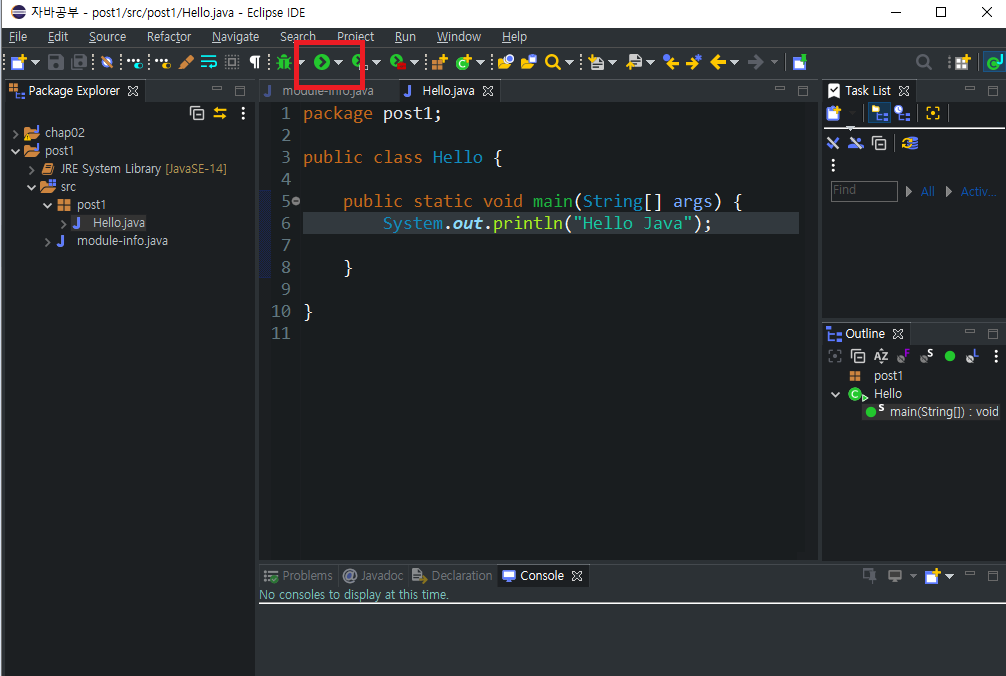Click the Coverage run icon
This screenshot has height=676, width=1006.
tap(359, 62)
